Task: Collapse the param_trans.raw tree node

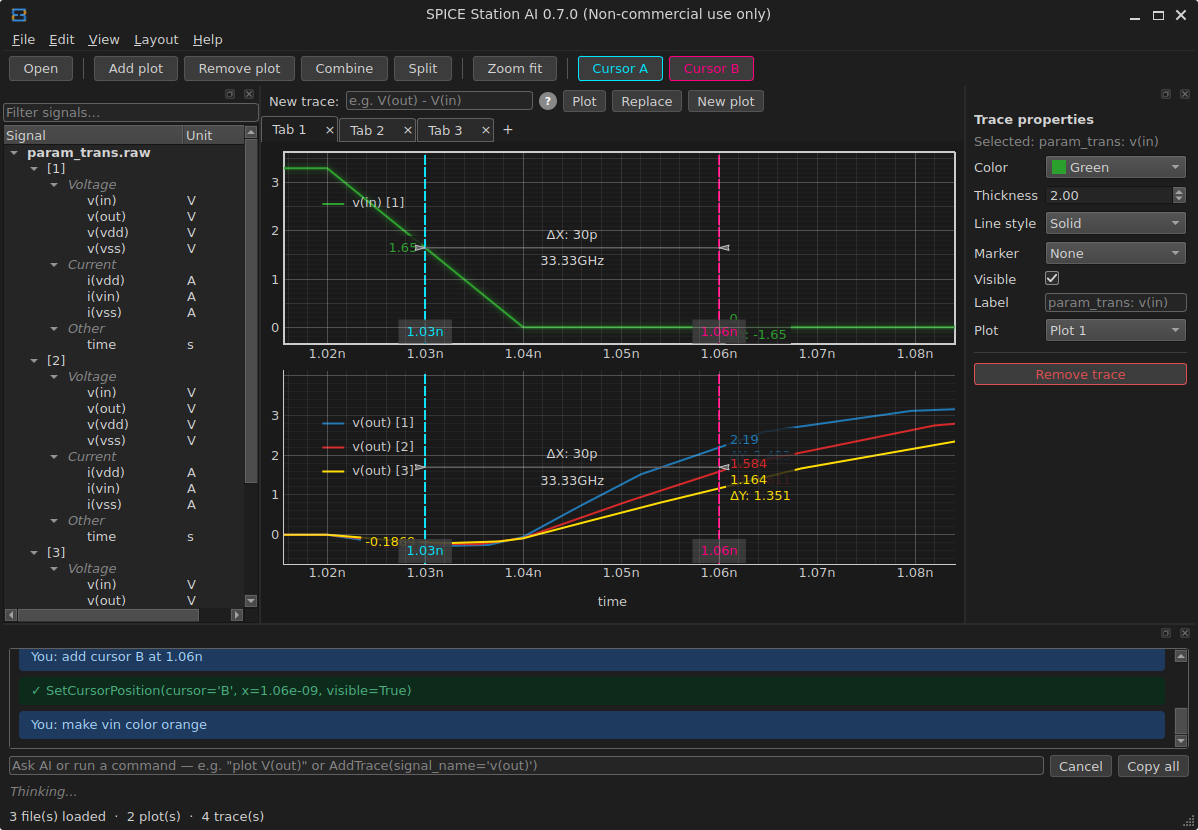Action: [x=14, y=153]
